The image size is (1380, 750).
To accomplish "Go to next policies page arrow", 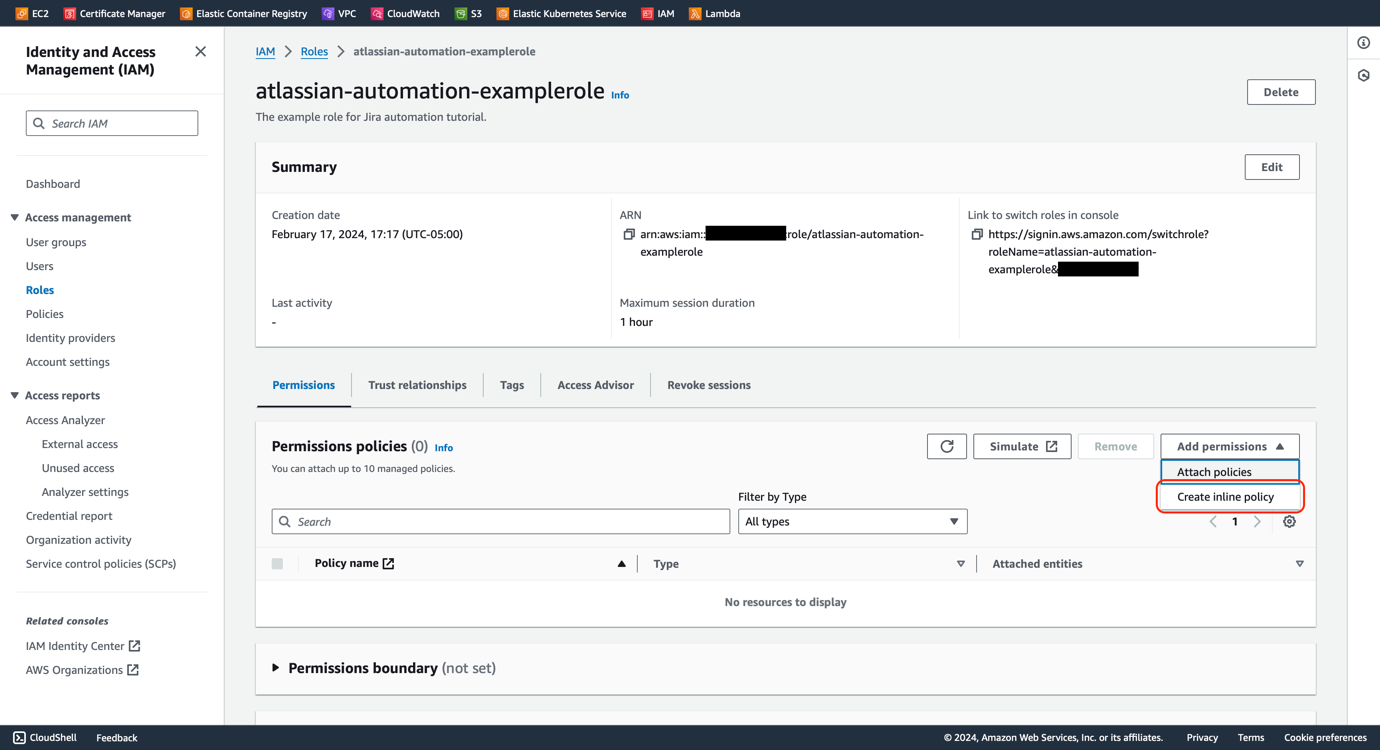I will tap(1257, 521).
